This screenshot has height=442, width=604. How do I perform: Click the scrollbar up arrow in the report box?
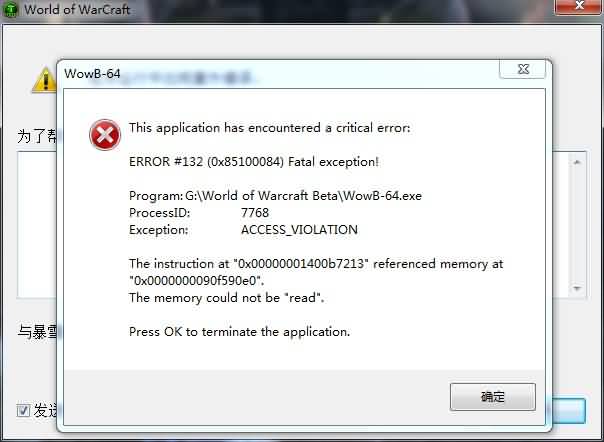tap(577, 162)
